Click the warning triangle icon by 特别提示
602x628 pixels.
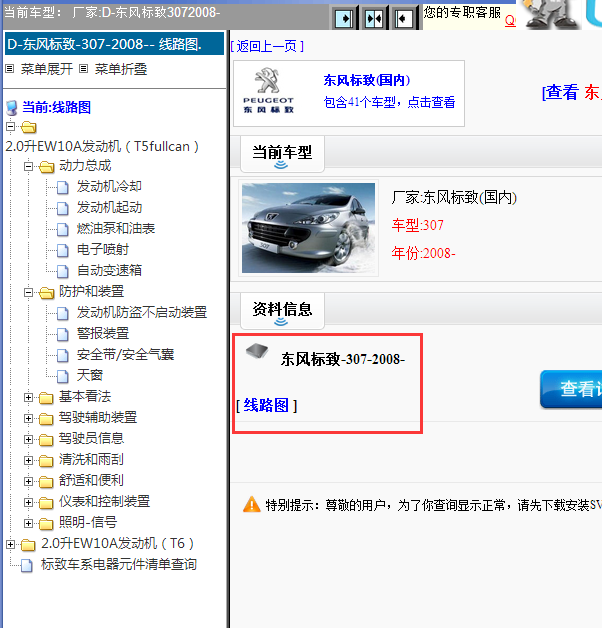[252, 505]
